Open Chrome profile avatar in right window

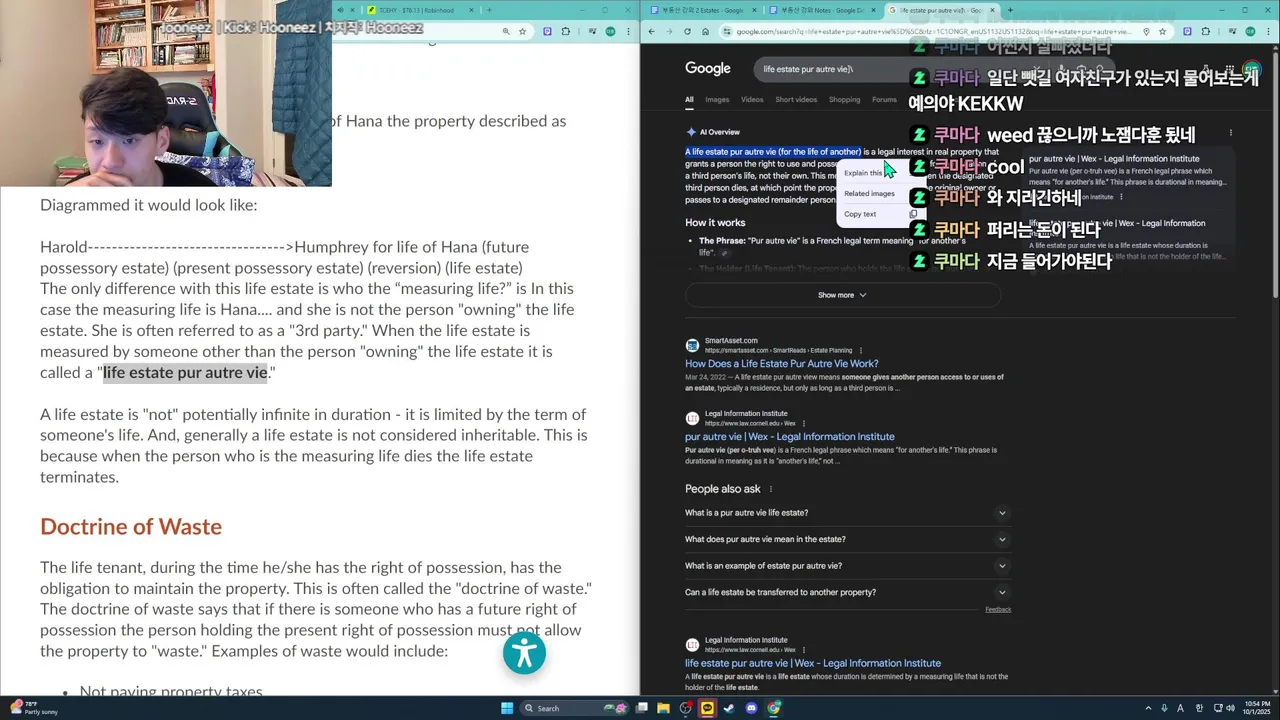(x=1250, y=31)
